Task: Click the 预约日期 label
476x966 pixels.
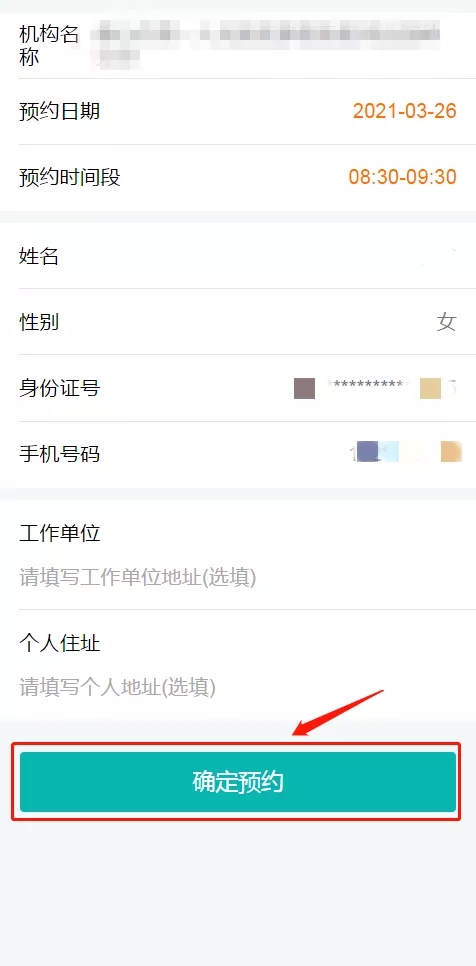Action: point(59,112)
